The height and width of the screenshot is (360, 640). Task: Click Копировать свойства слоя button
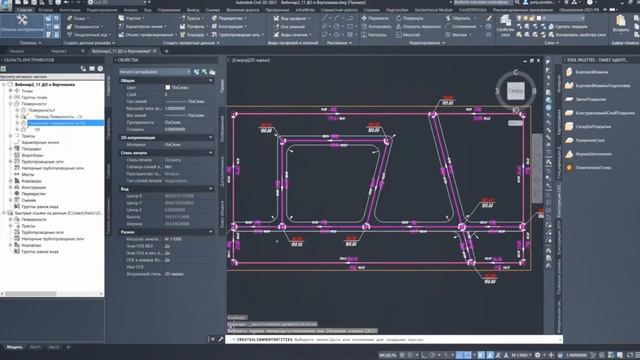[x=577, y=35]
